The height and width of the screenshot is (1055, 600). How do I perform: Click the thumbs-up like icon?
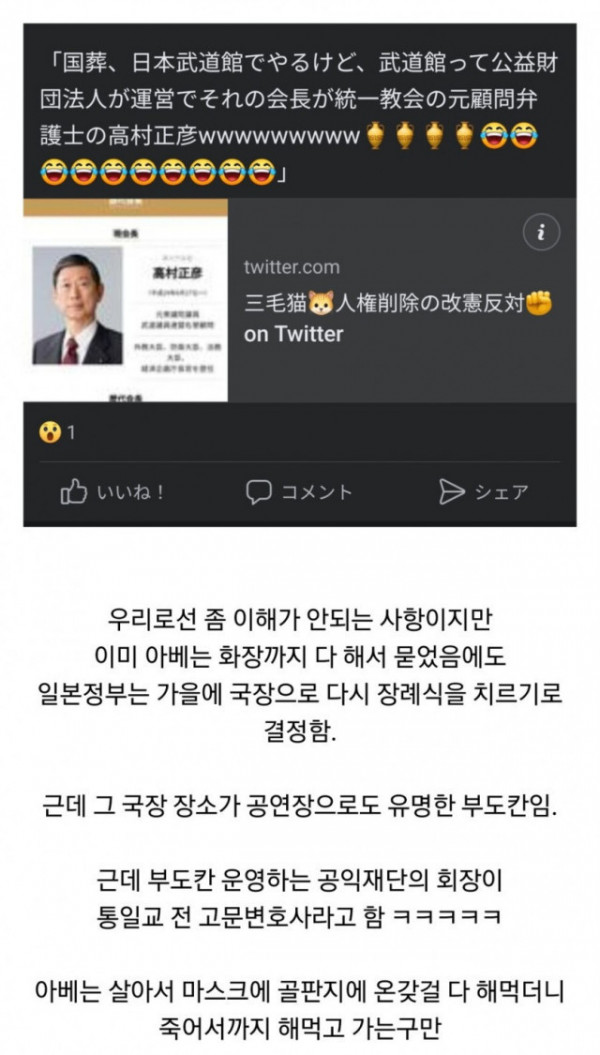pyautogui.click(x=73, y=492)
